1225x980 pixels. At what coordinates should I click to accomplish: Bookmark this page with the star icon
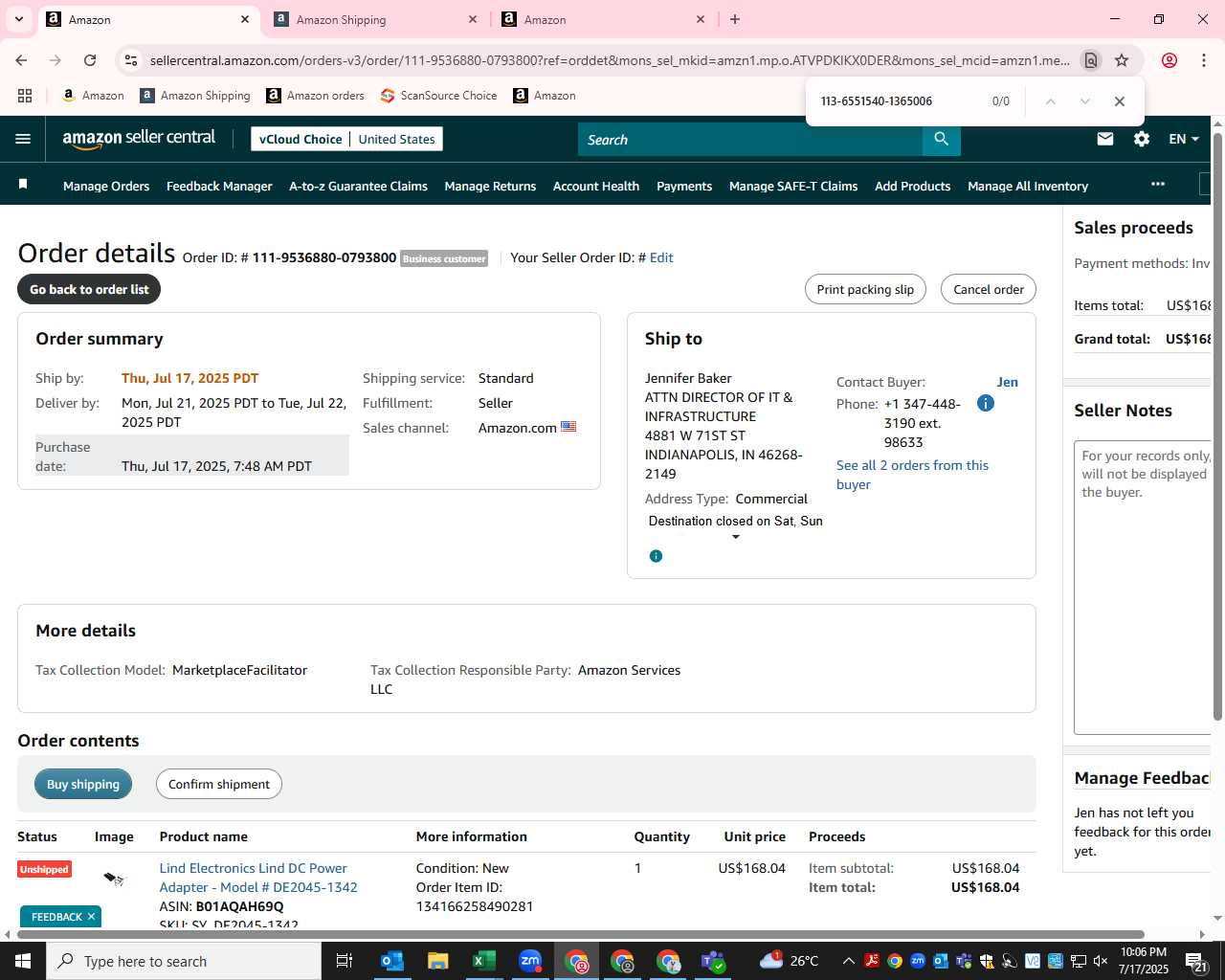click(1122, 60)
